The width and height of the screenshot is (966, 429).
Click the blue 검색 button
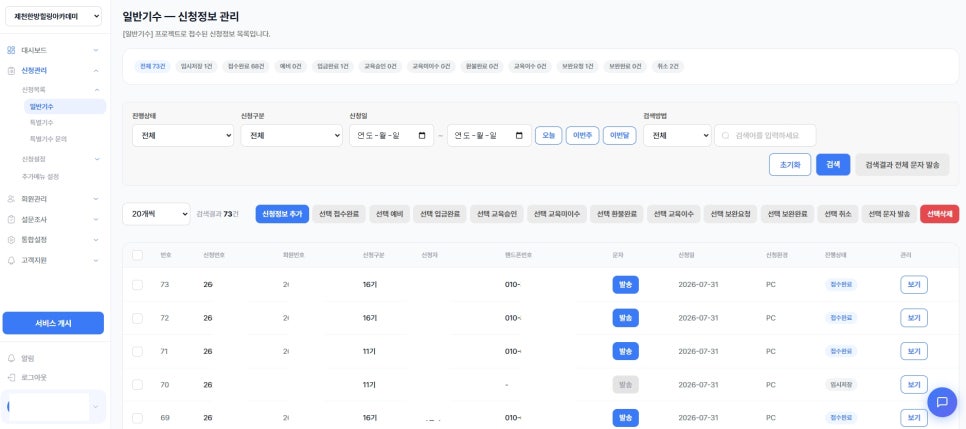pyautogui.click(x=833, y=165)
